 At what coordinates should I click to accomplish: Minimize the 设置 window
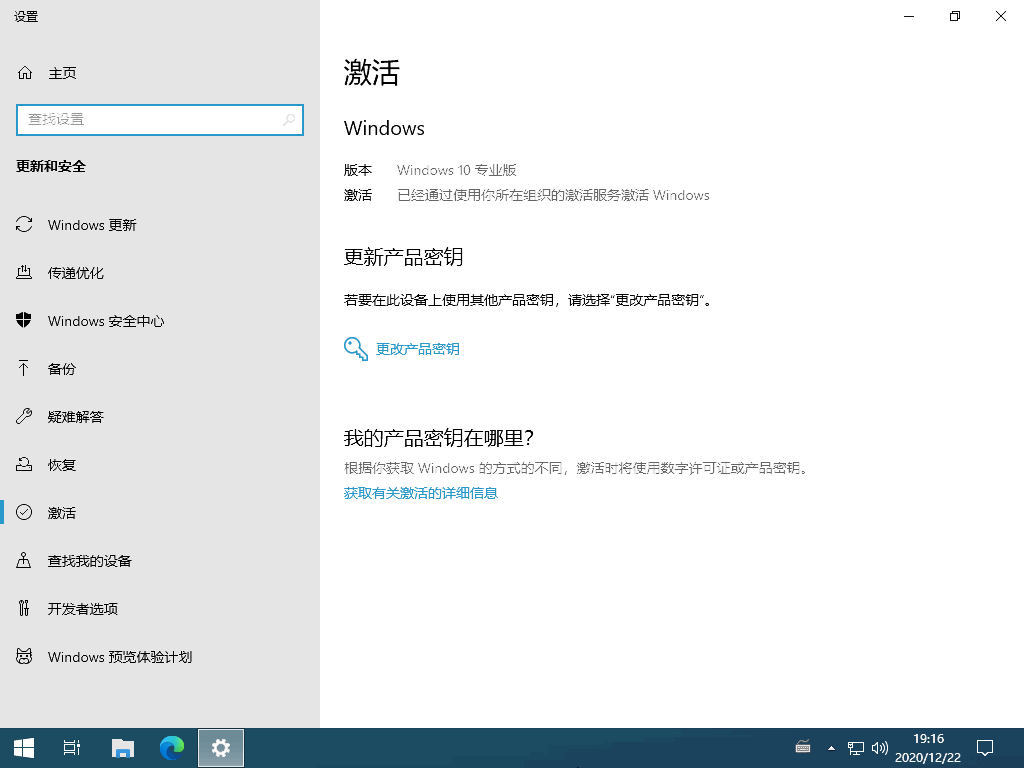[909, 16]
